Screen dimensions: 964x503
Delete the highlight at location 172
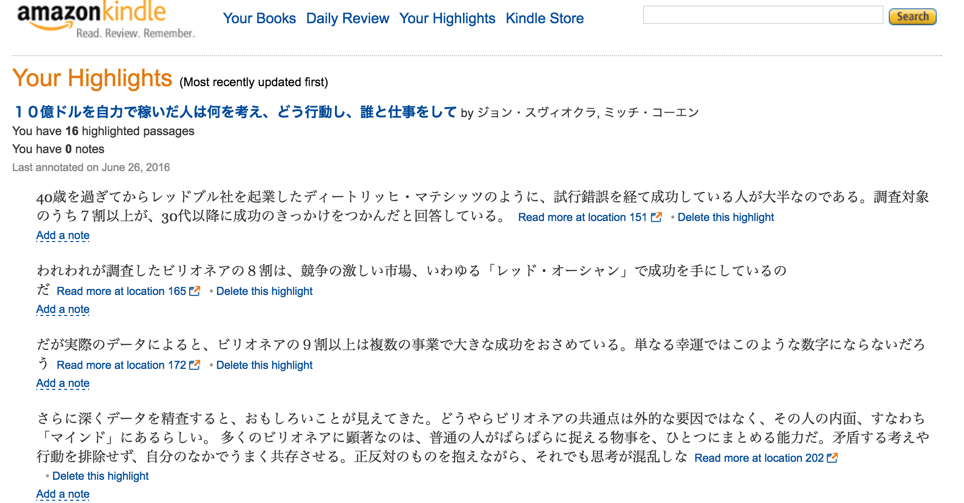(x=264, y=365)
